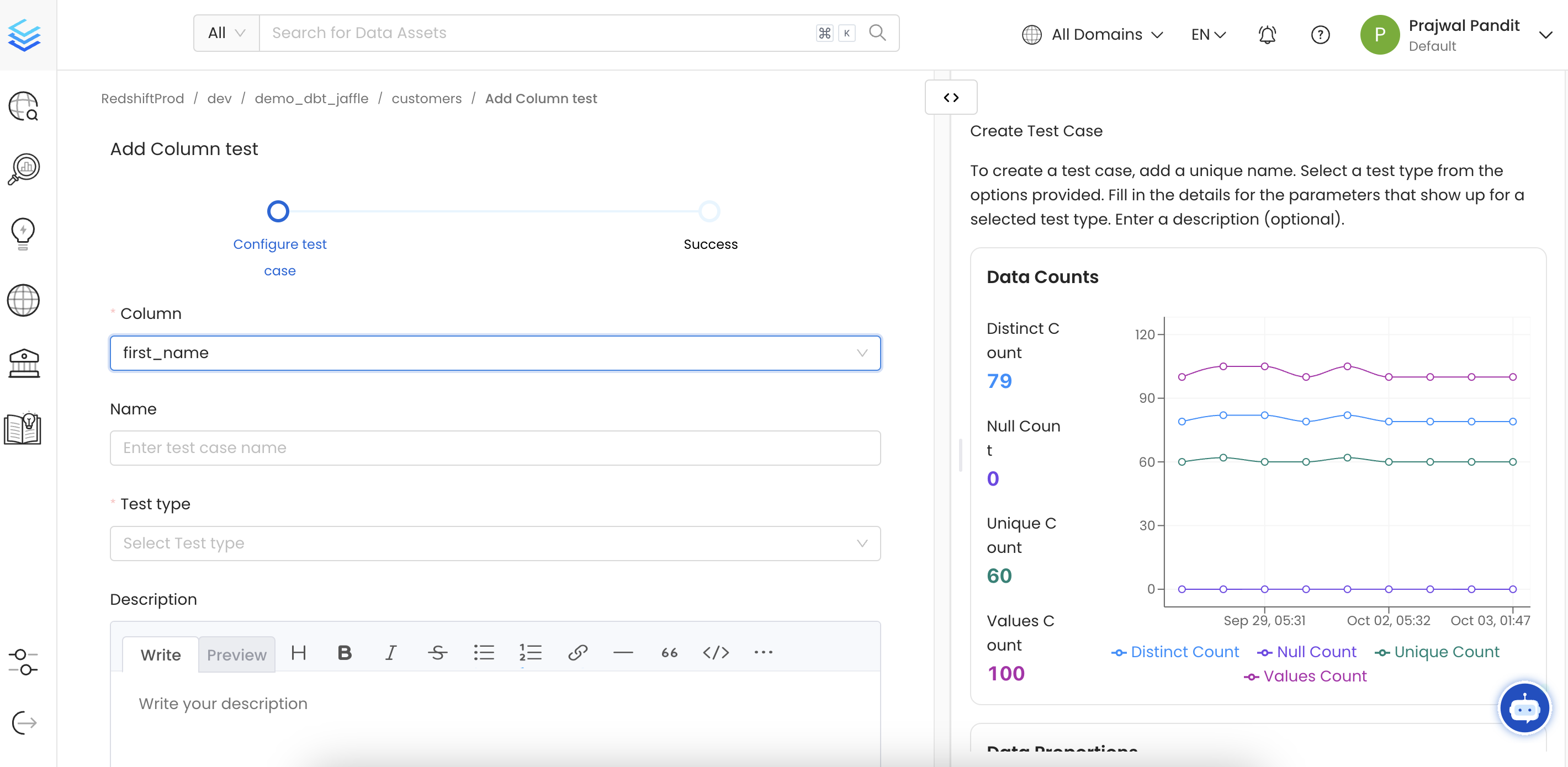Insert a hyperlink using the link icon

pos(578,653)
